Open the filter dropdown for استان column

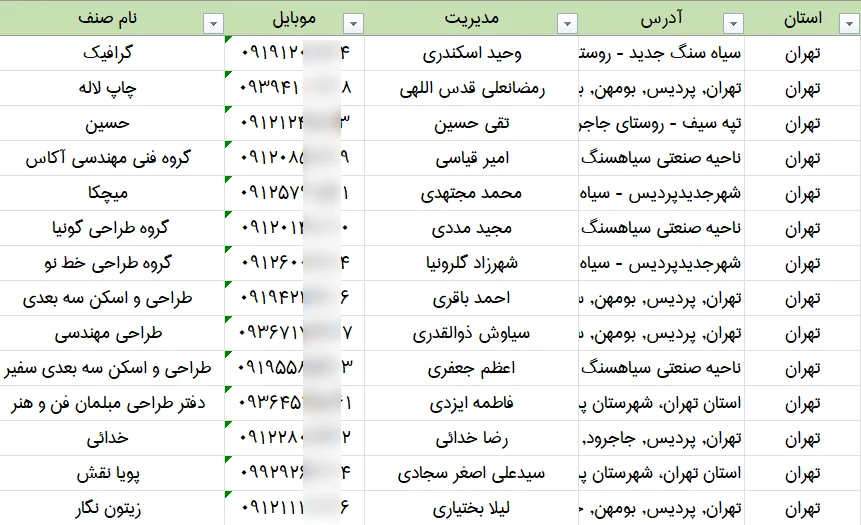(x=849, y=24)
